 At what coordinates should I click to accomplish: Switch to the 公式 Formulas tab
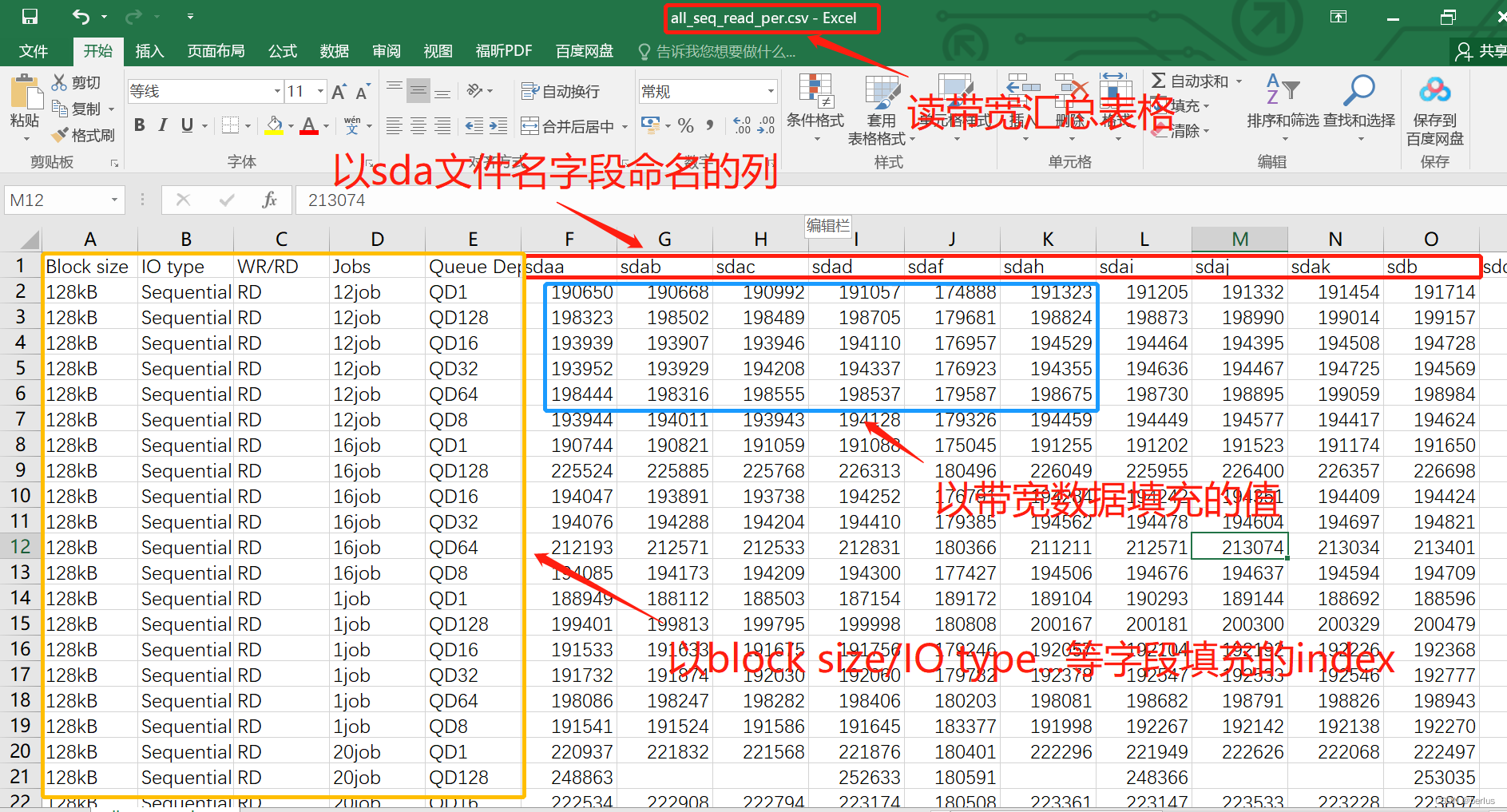coord(283,51)
